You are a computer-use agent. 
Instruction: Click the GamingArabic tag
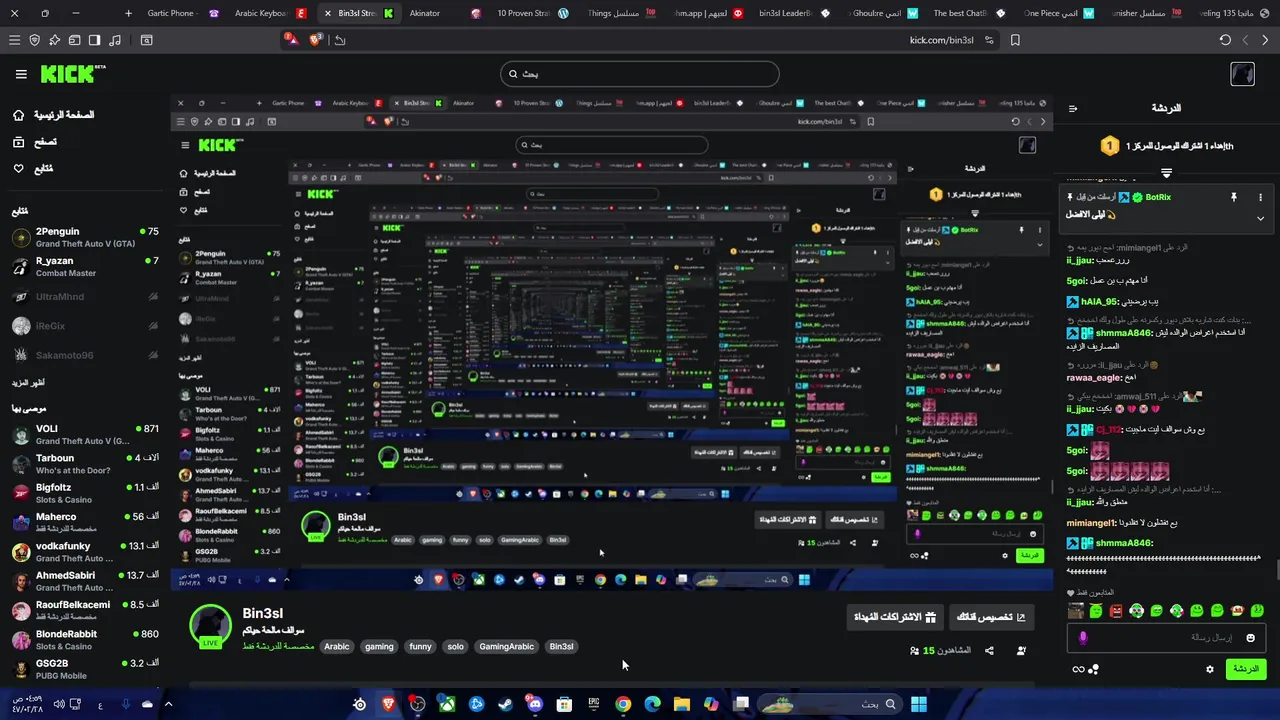(507, 647)
